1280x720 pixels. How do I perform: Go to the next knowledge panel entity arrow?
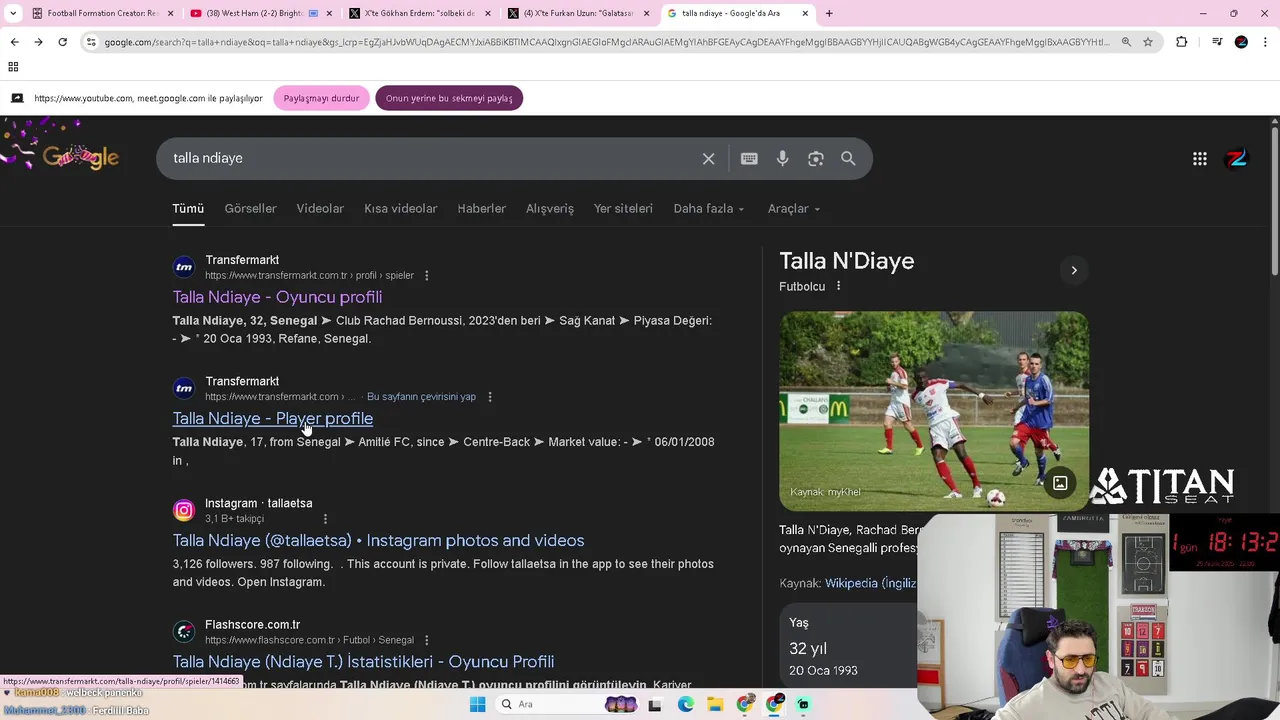tap(1074, 270)
